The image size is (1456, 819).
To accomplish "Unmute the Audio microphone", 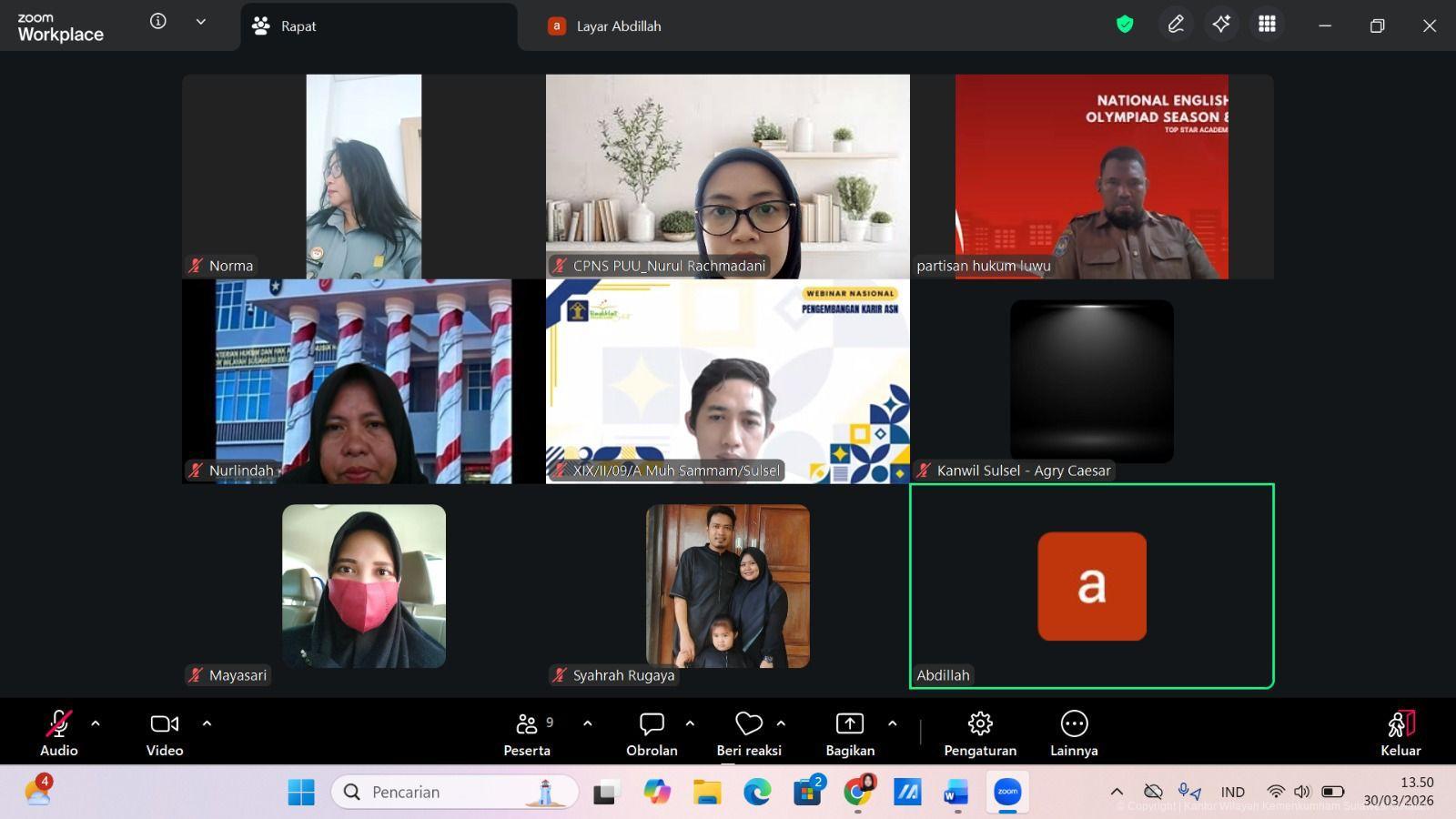I will click(x=58, y=724).
